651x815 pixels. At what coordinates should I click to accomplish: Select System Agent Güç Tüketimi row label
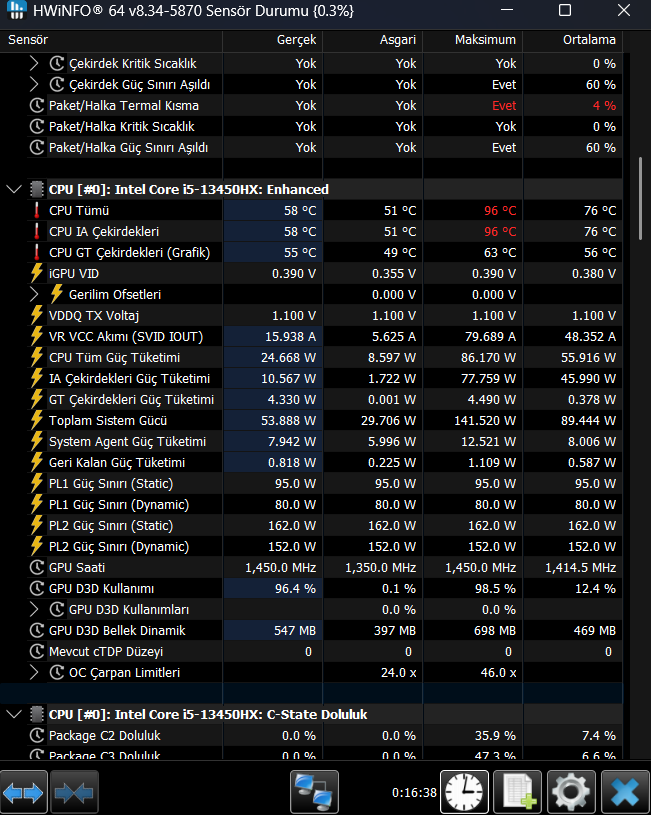[x=127, y=441]
